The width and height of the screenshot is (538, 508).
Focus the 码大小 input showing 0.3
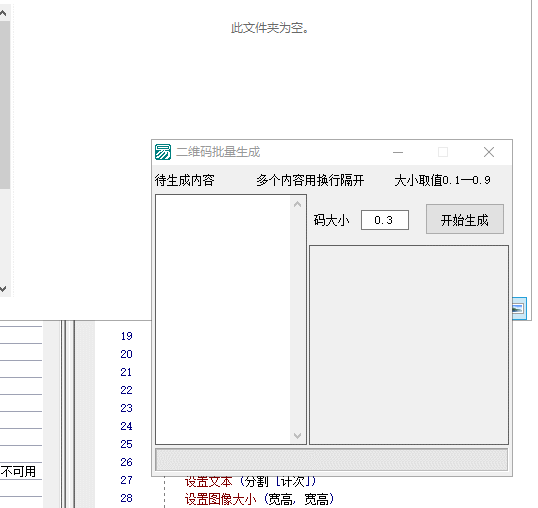pyautogui.click(x=385, y=220)
